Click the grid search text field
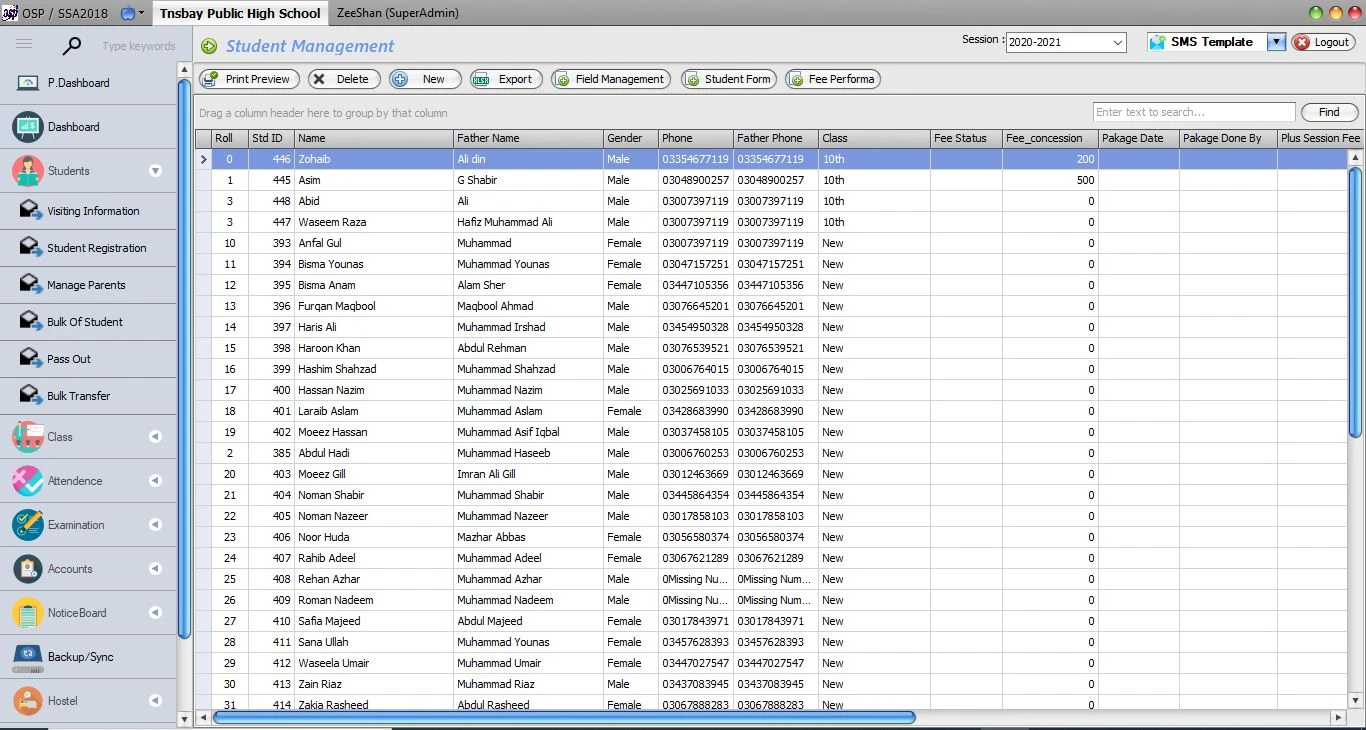This screenshot has width=1366, height=730. point(1193,112)
